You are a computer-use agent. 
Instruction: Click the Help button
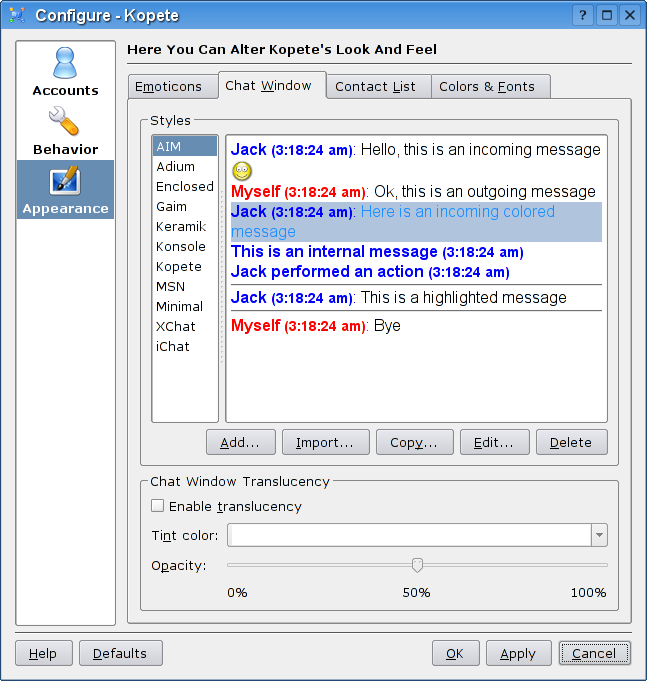[x=44, y=653]
